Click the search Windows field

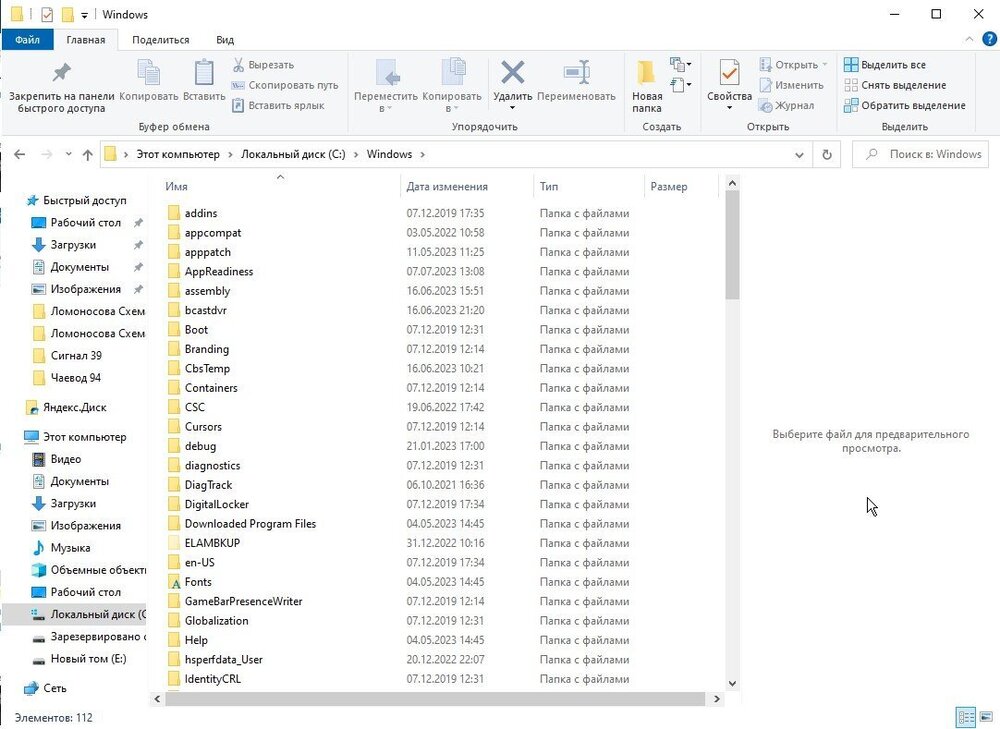[x=920, y=154]
